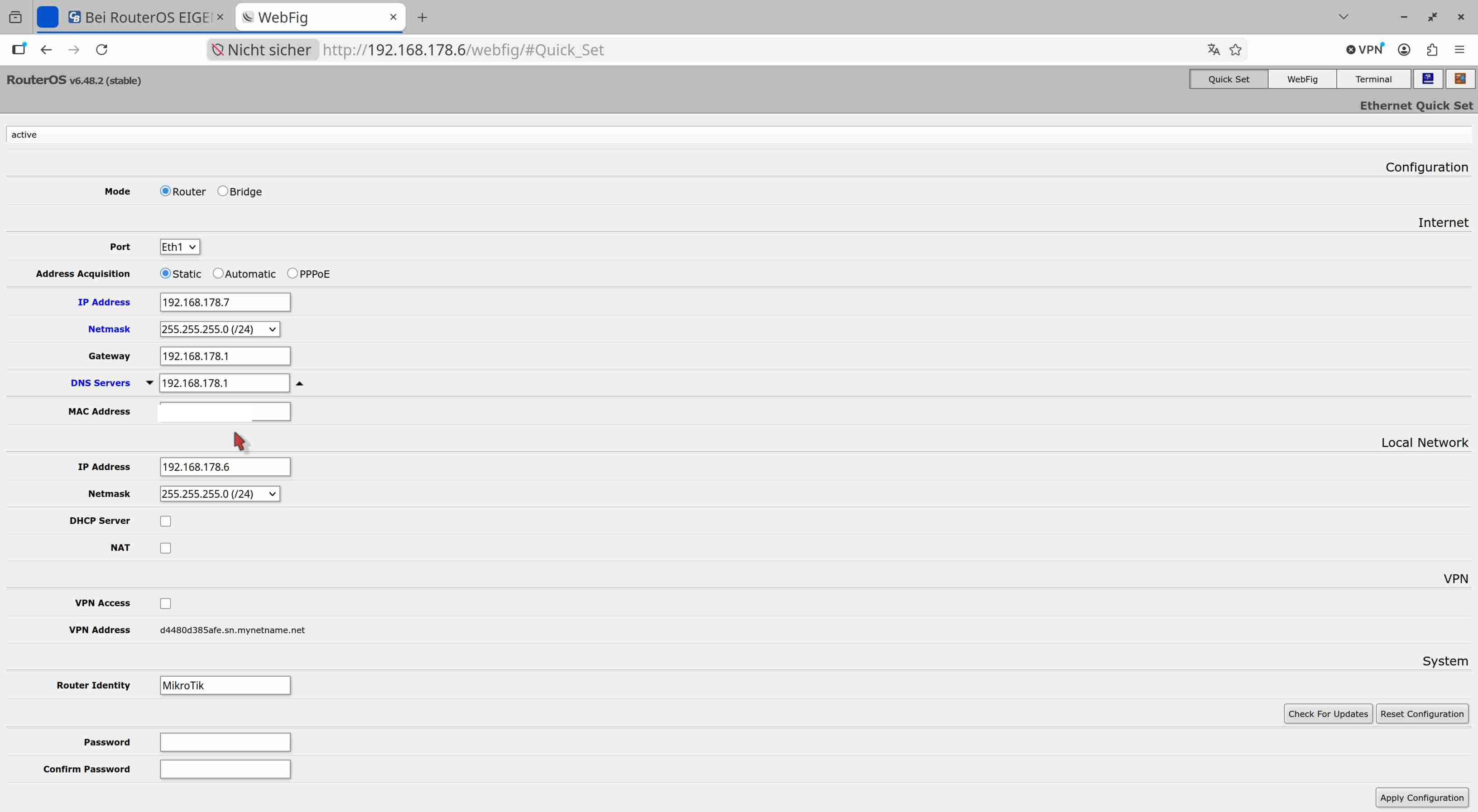Click the orange icon button in RouterOS header
Screen dimensions: 1478x812
1459,79
